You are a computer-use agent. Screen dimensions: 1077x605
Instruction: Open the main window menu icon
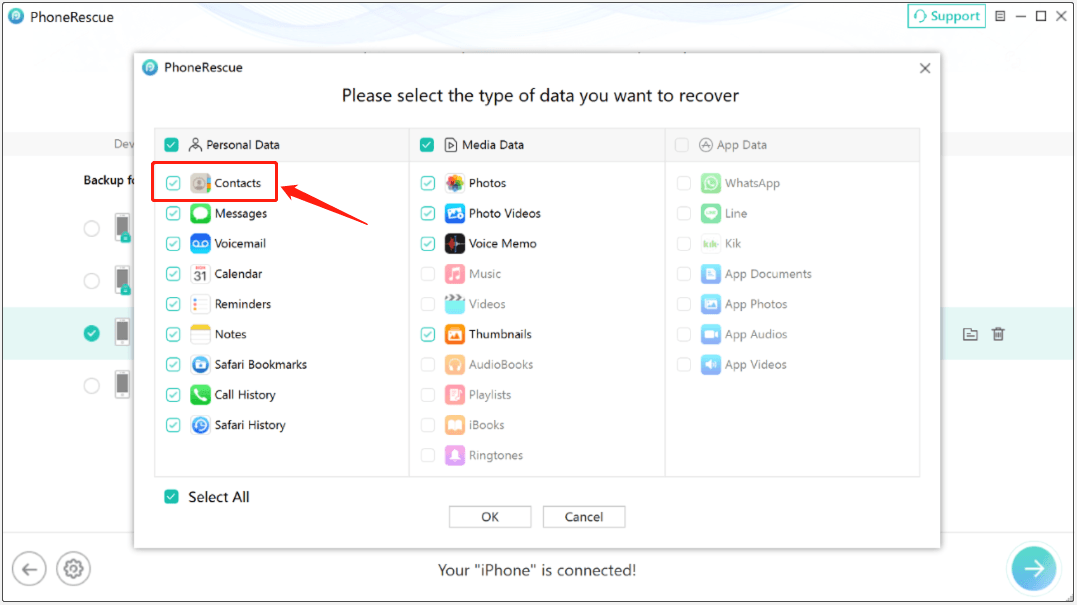[1000, 16]
